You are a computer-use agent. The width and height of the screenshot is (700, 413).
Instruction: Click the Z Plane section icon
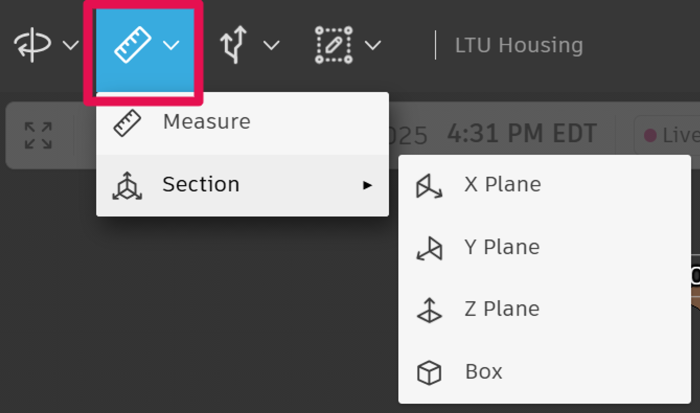point(429,310)
